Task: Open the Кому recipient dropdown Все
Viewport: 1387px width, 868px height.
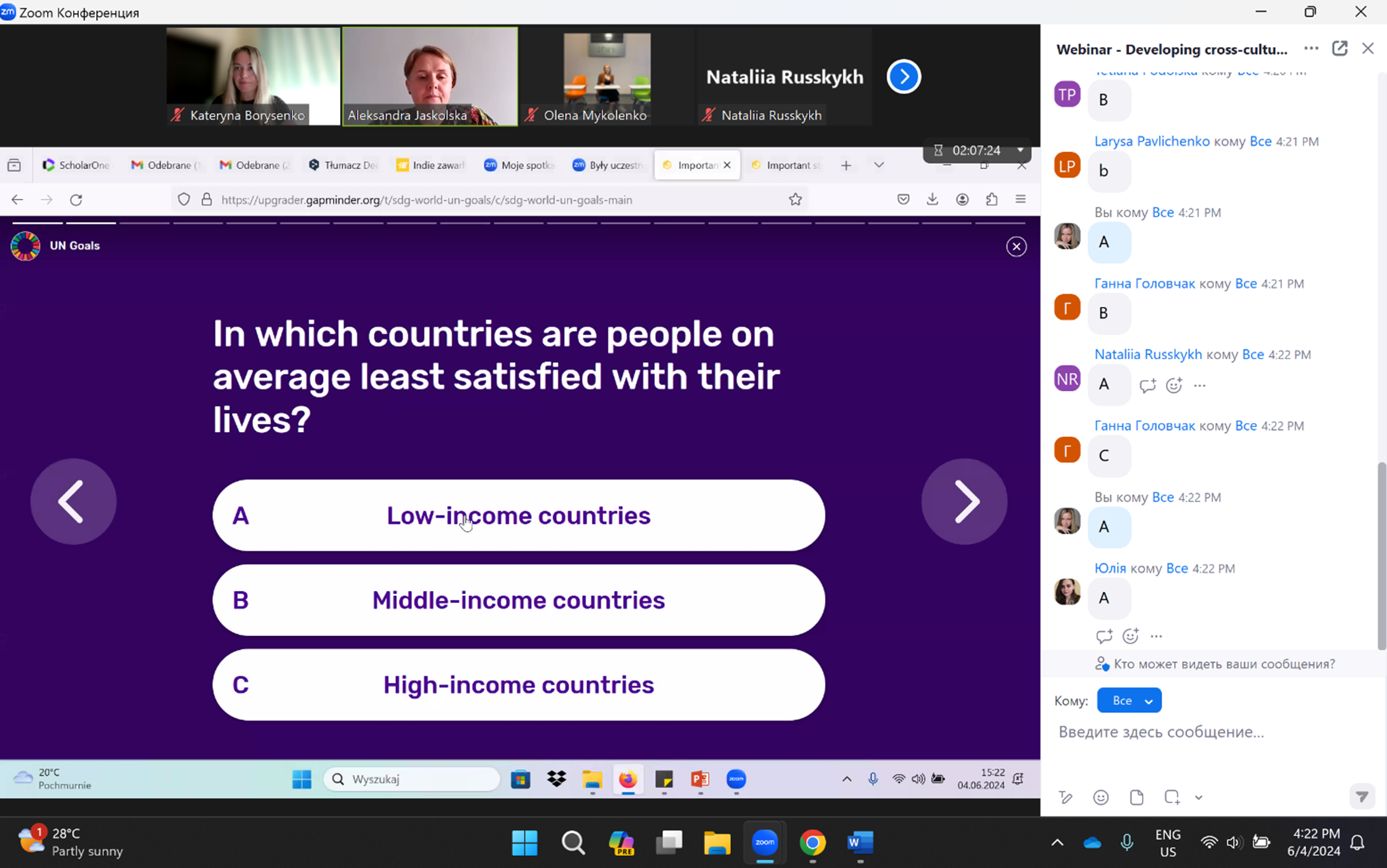Action: click(1129, 700)
